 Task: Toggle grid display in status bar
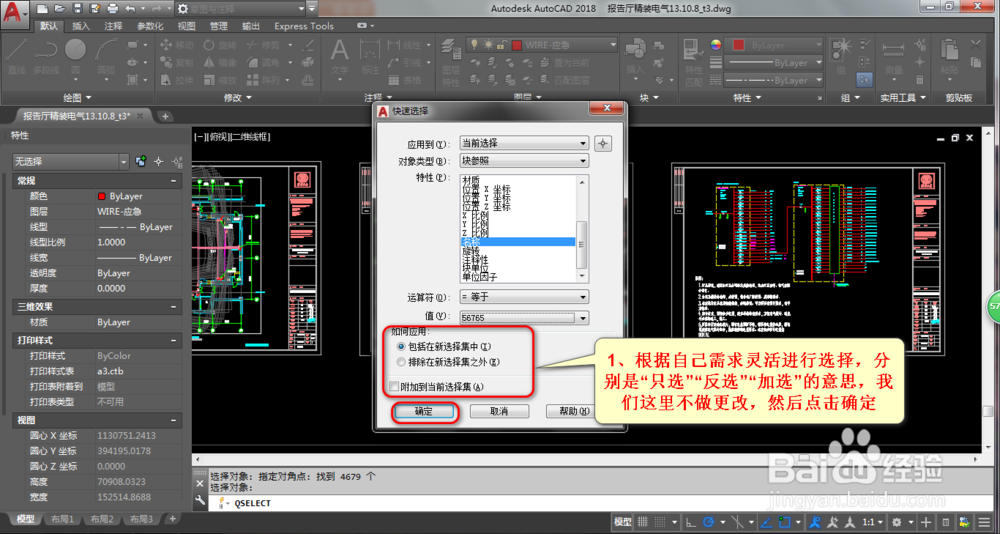(x=642, y=521)
